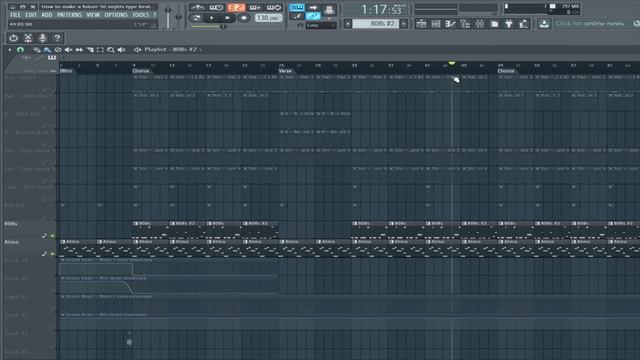Click previous pattern arrow button

point(348,24)
